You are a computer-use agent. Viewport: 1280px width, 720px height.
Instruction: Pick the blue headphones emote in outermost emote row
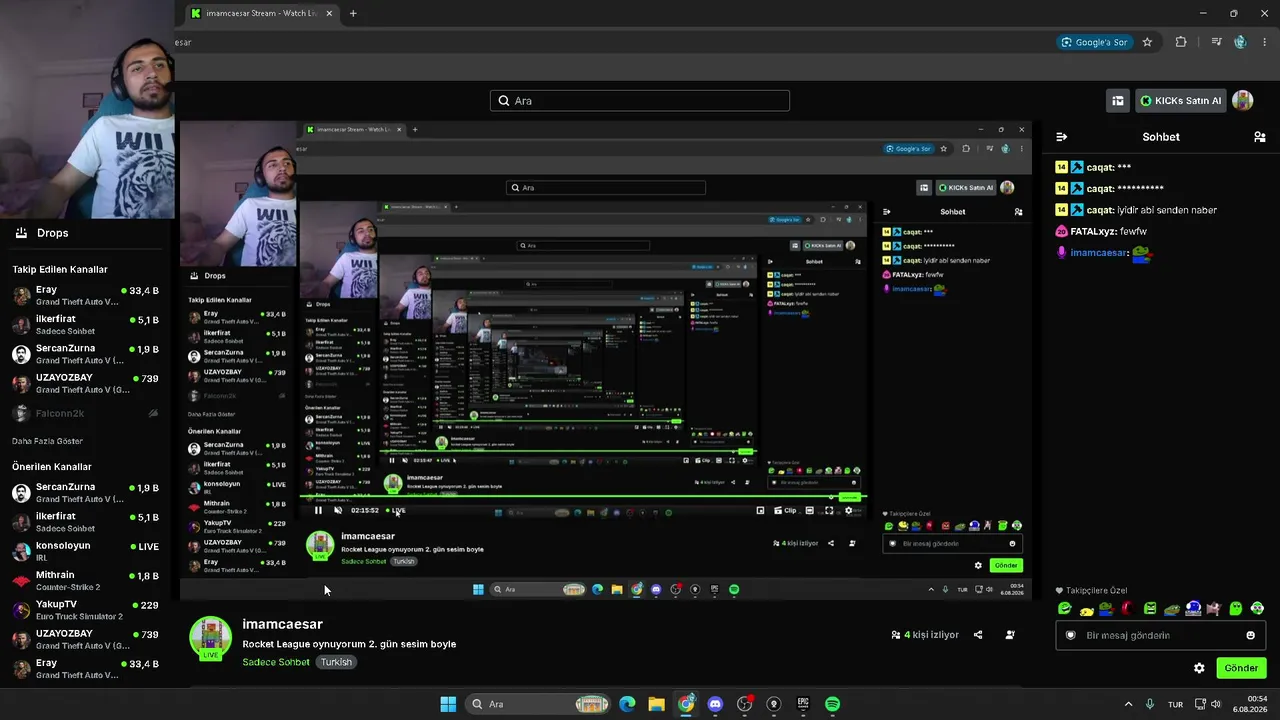[x=1193, y=608]
